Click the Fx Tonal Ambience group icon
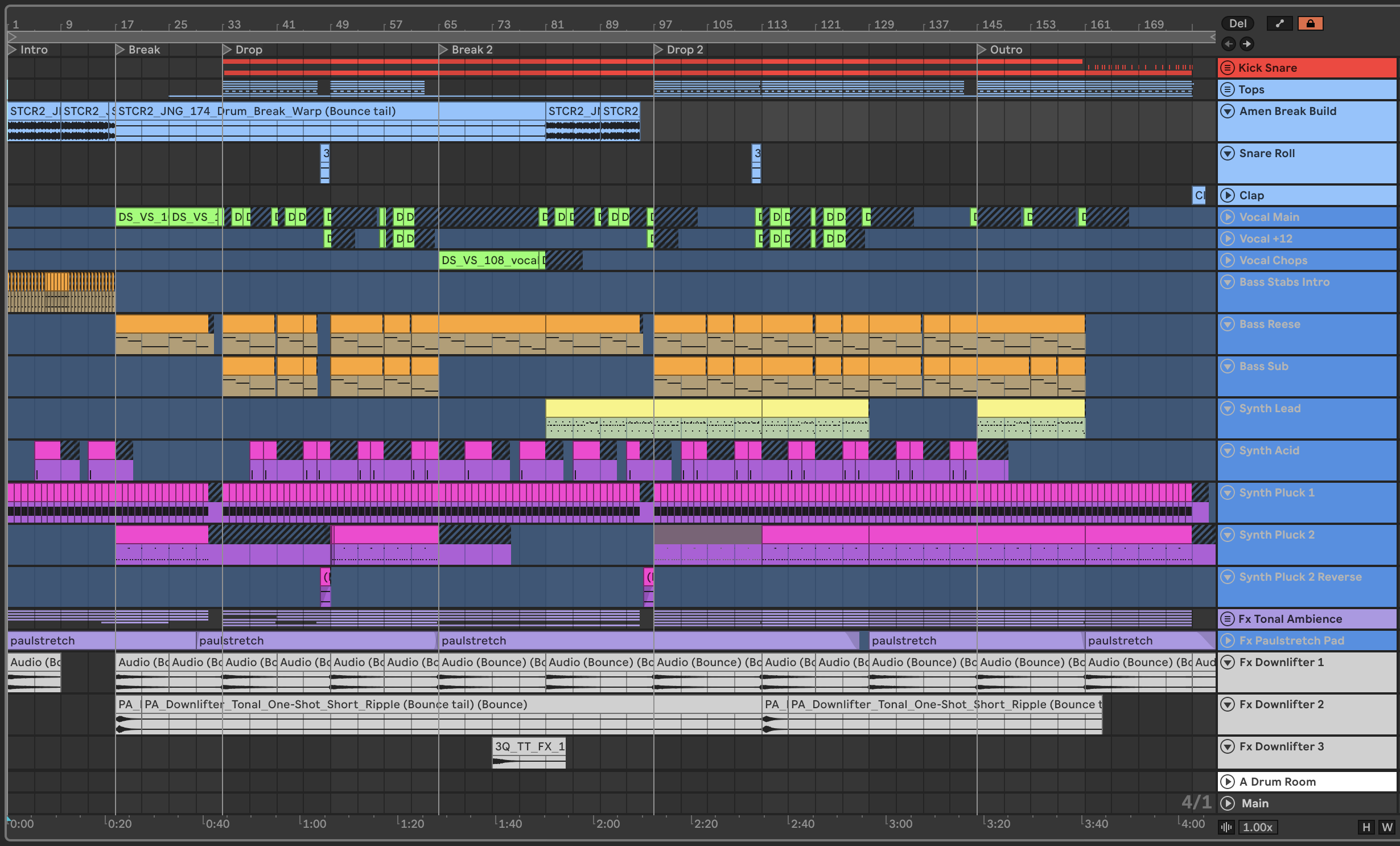 point(1228,619)
